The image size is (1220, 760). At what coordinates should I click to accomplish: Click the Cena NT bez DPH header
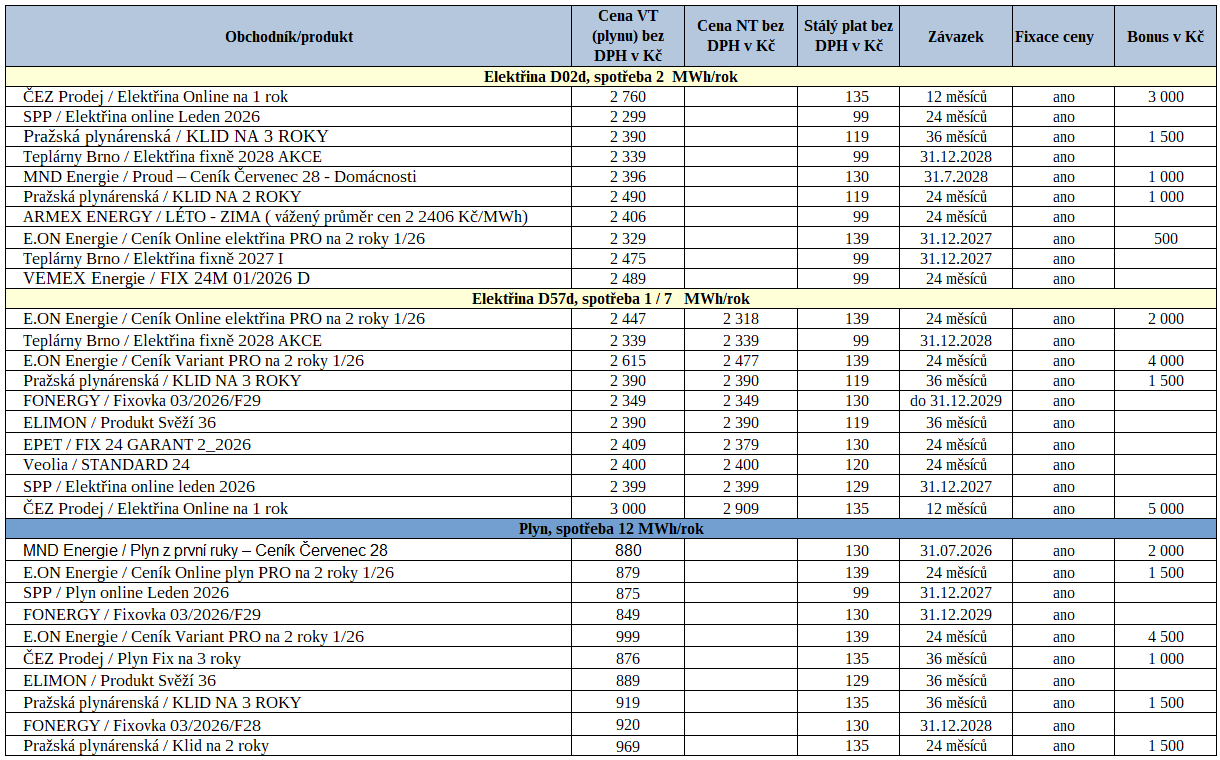(740, 37)
